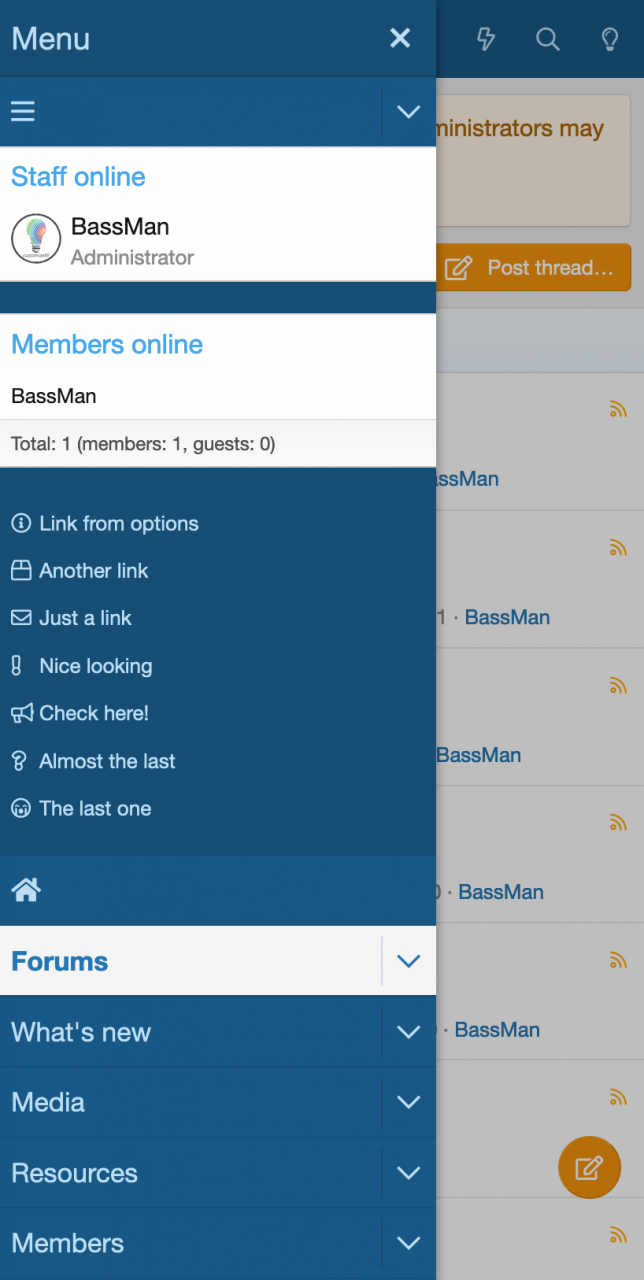Click BassMan's avatar under Staff online
This screenshot has height=1280, width=644.
[x=36, y=239]
